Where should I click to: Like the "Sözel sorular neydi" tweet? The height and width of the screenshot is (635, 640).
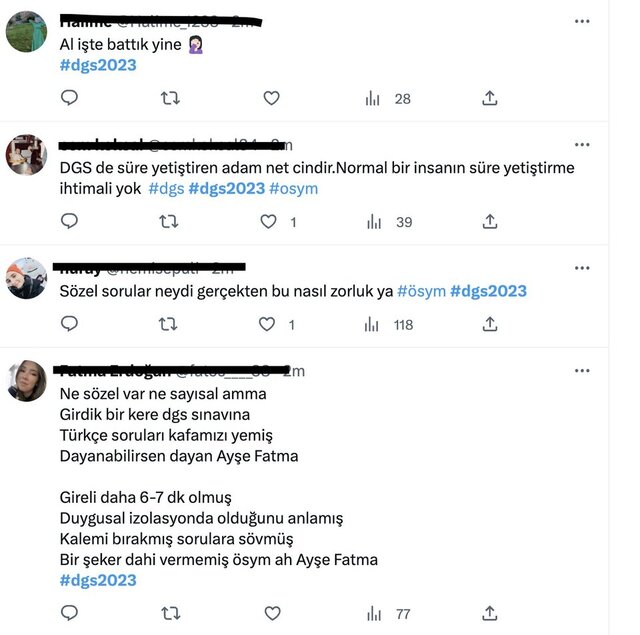click(x=268, y=324)
